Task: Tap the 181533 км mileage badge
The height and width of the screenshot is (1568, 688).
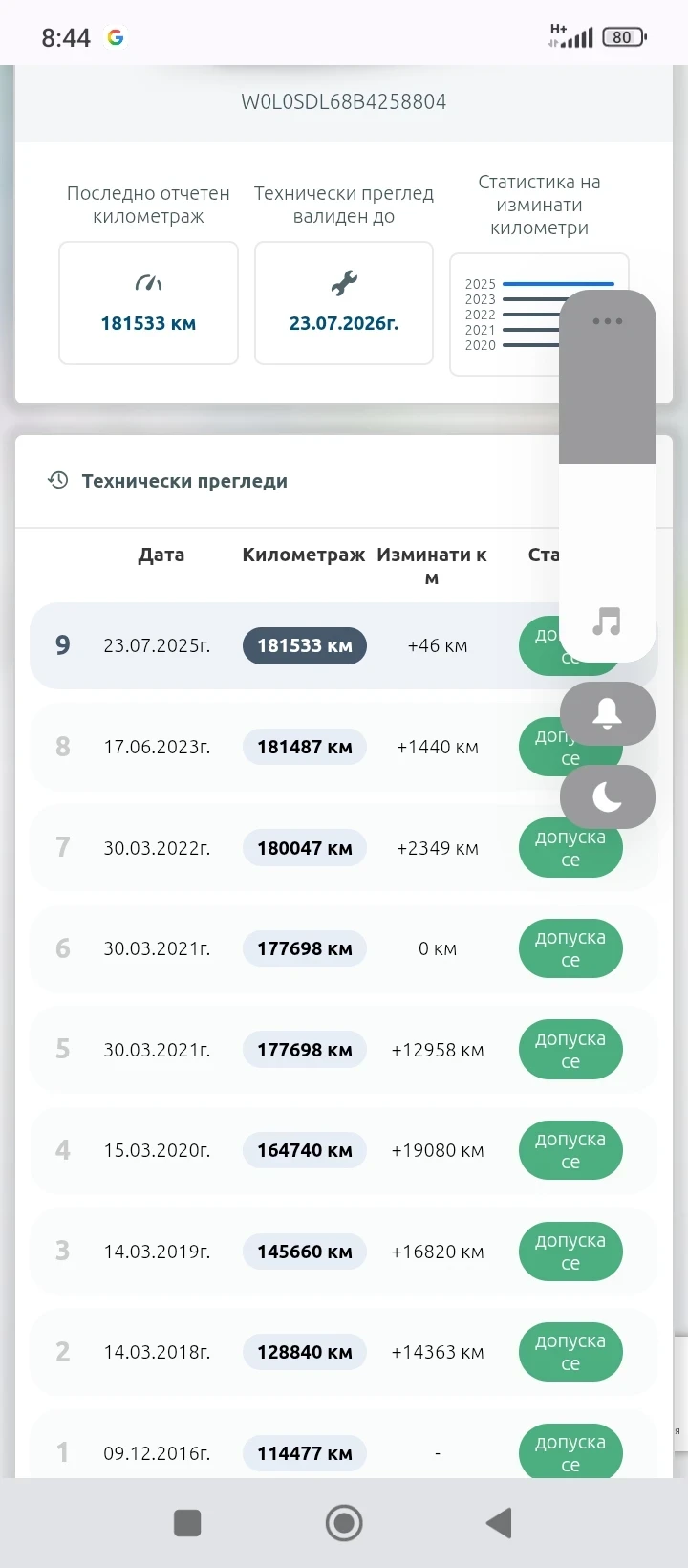Action: [305, 645]
